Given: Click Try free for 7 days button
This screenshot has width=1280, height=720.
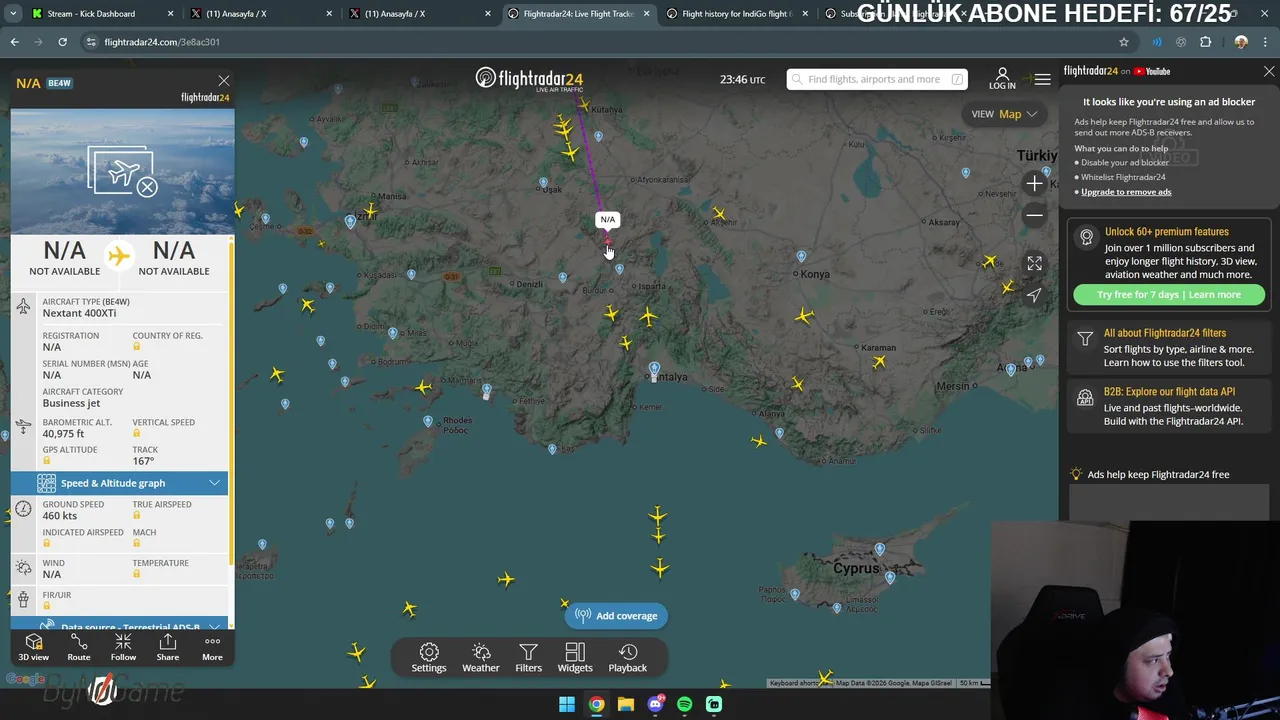Looking at the screenshot, I should tap(1169, 295).
